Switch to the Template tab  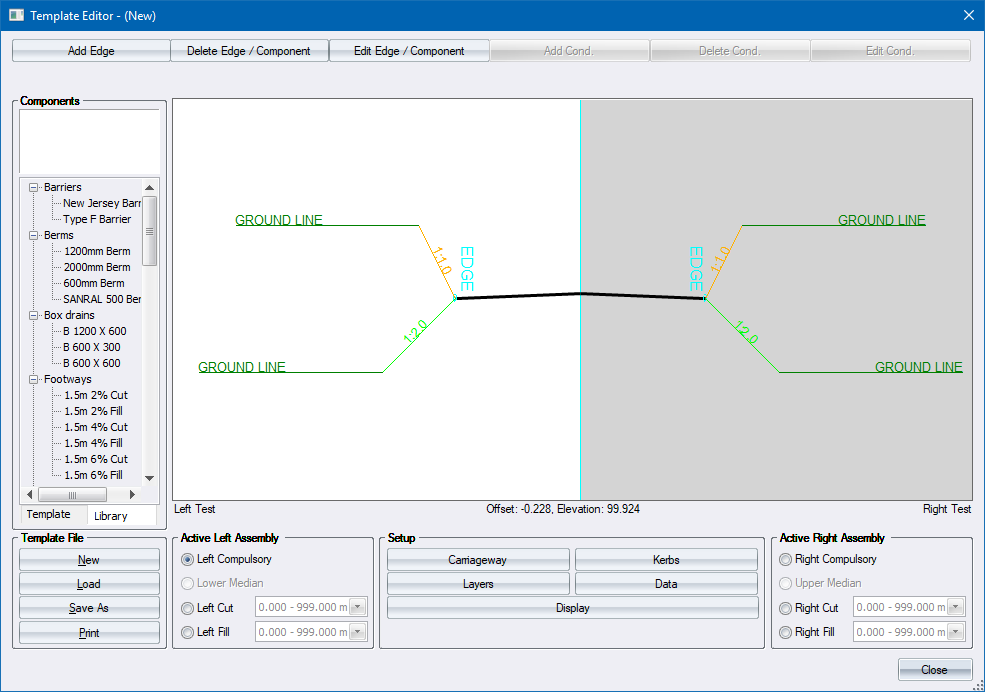point(49,514)
